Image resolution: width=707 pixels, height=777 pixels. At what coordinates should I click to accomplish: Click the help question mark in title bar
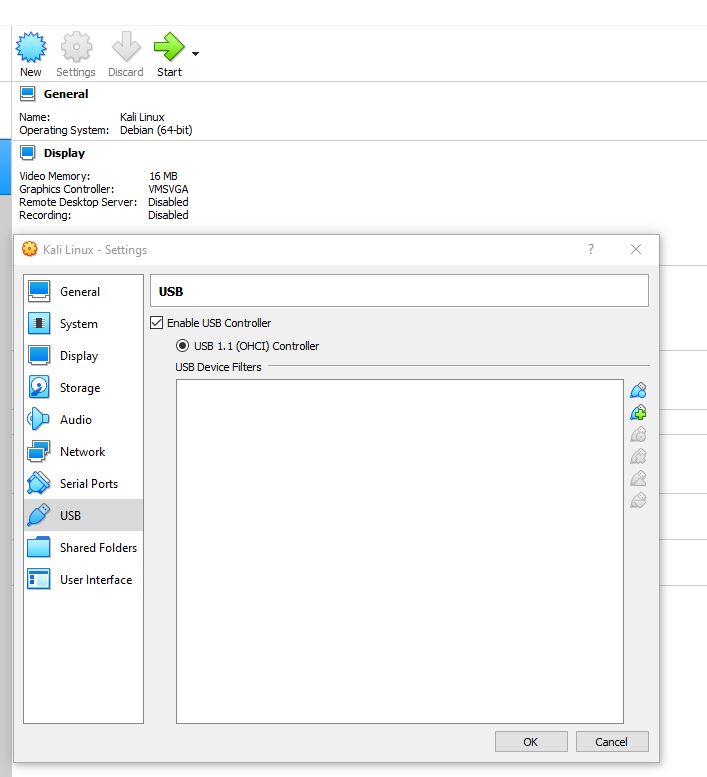pos(591,249)
